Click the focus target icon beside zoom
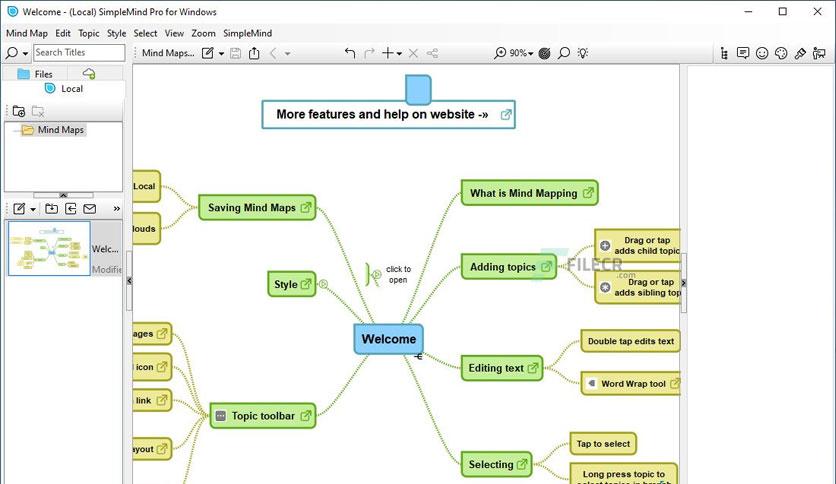 [x=544, y=53]
